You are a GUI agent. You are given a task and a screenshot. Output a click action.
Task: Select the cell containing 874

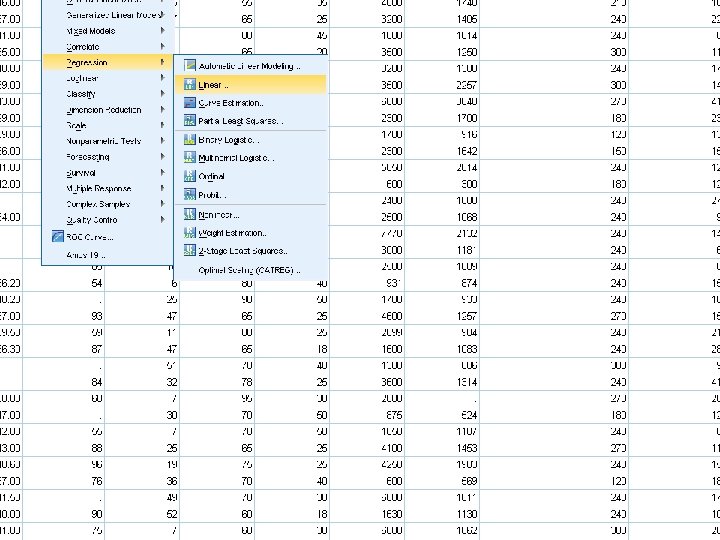442,283
